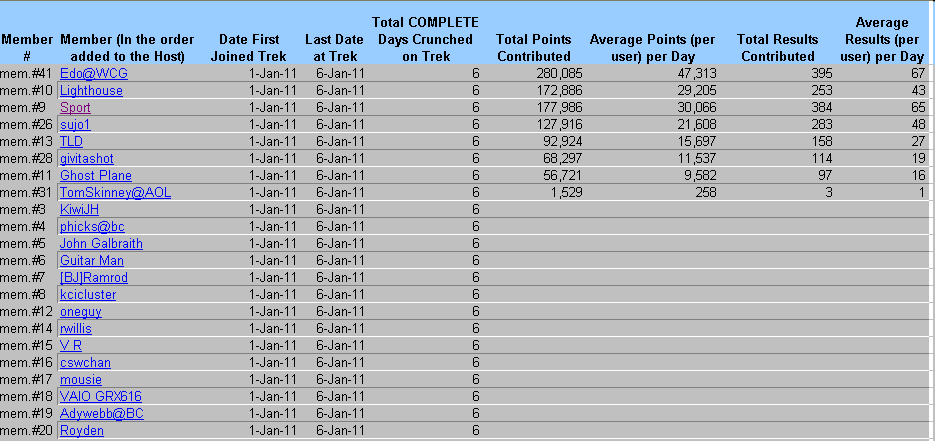Select the sujo1 member link
Image resolution: width=935 pixels, height=441 pixels.
(75, 125)
